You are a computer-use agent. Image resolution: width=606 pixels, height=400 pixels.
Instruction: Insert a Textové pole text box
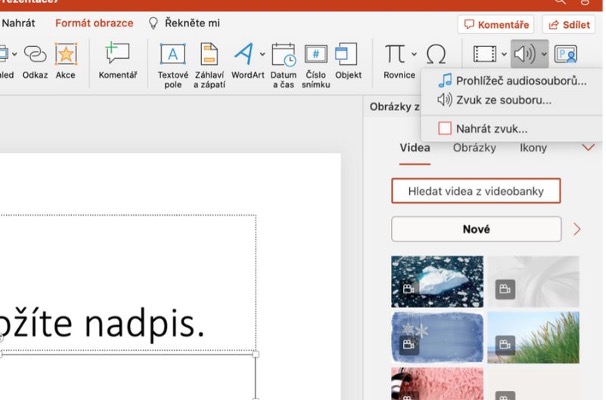click(x=173, y=65)
